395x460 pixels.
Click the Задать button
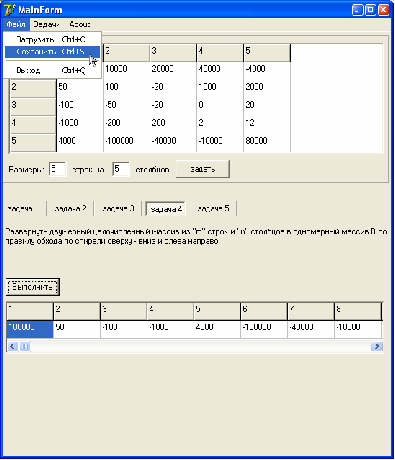pos(203,169)
